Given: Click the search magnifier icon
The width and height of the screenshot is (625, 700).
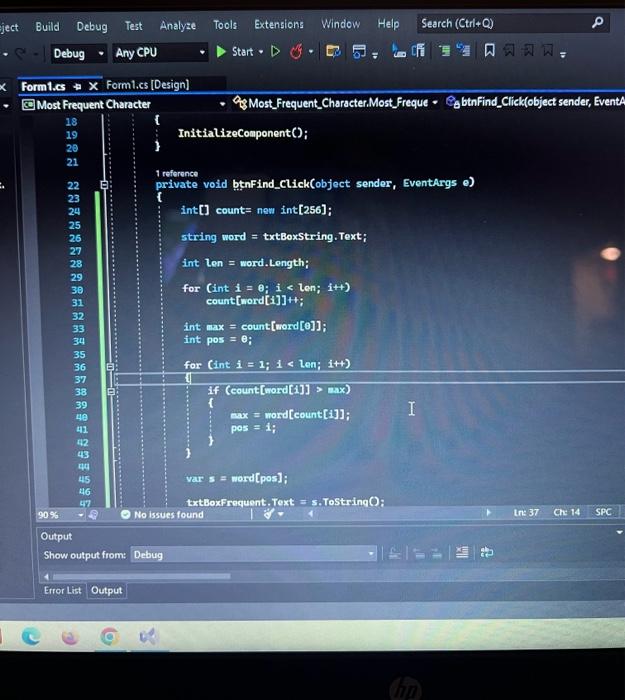Looking at the screenshot, I should (597, 22).
